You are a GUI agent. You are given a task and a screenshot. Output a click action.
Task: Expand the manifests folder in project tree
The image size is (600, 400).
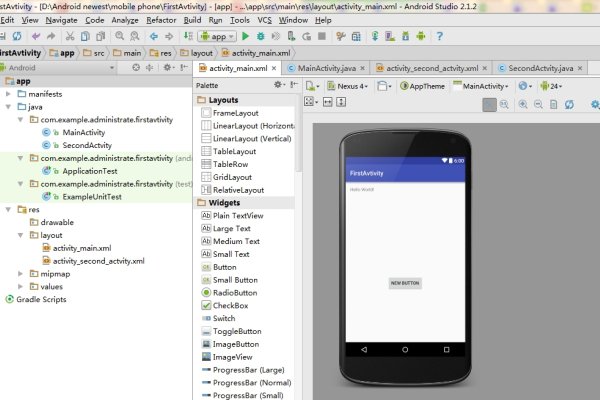8,93
